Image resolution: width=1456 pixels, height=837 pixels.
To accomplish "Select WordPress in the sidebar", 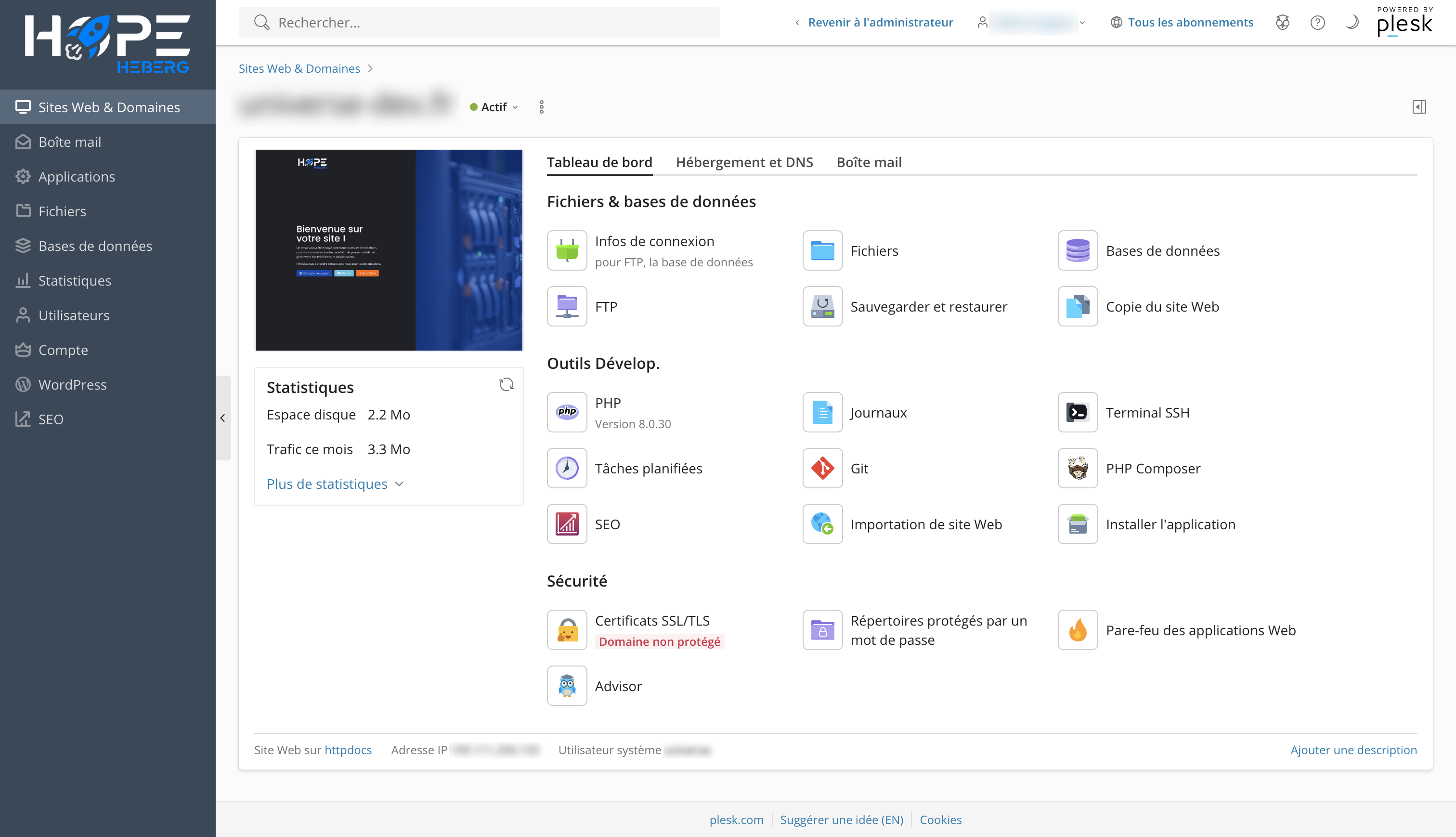I will pos(72,385).
